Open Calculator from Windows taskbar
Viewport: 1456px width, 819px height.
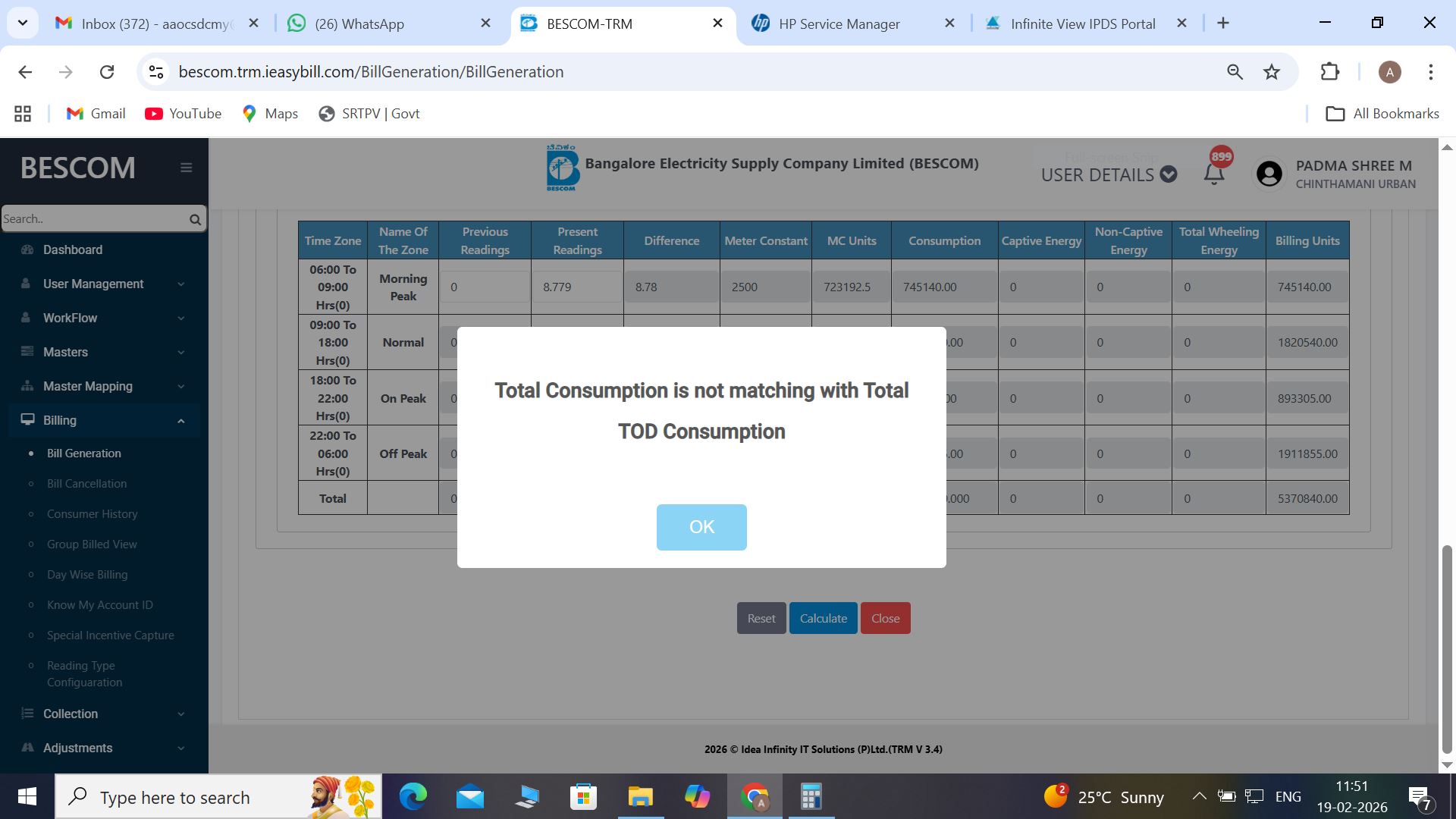(811, 797)
